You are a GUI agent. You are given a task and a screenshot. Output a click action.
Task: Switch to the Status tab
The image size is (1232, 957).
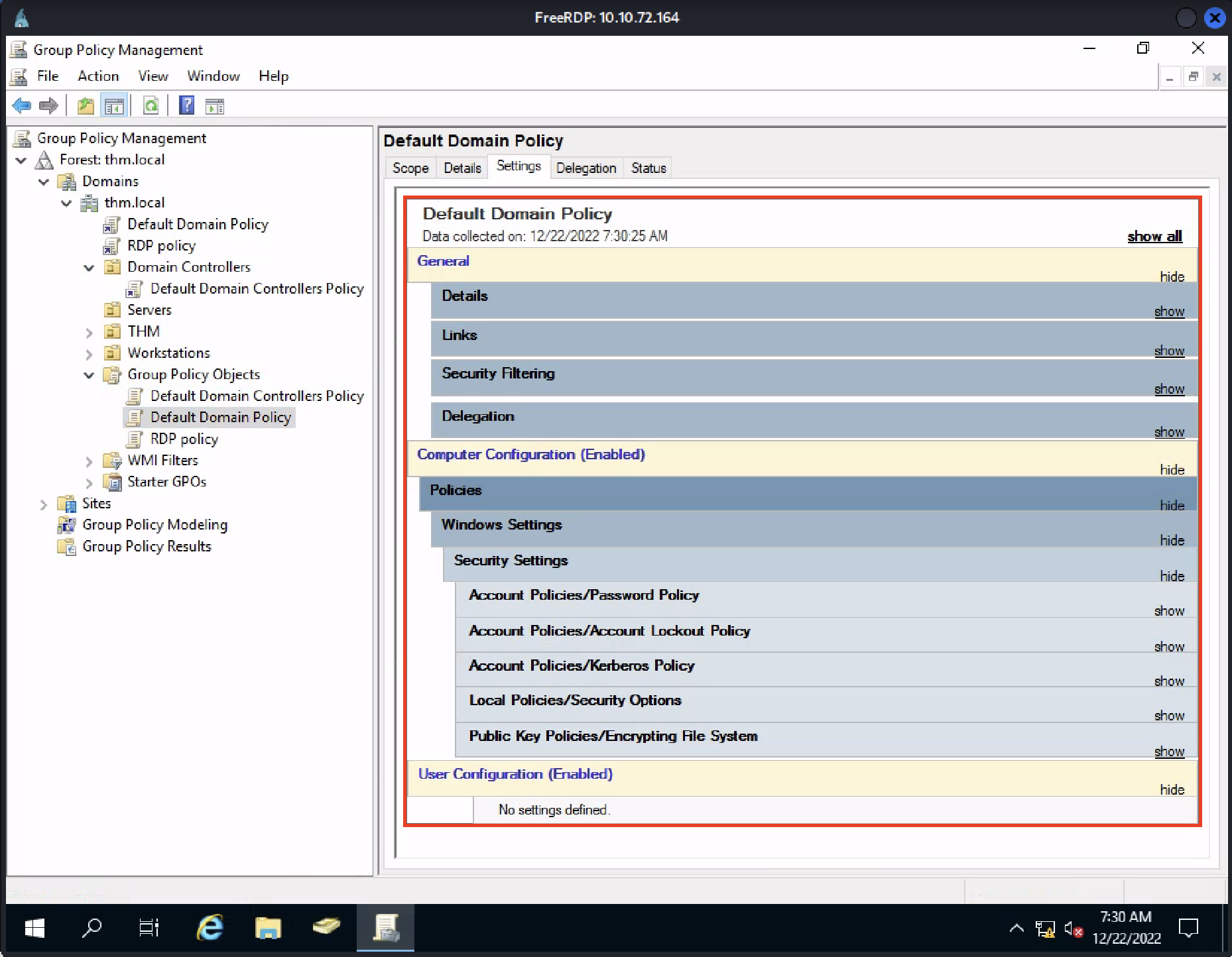tap(648, 168)
